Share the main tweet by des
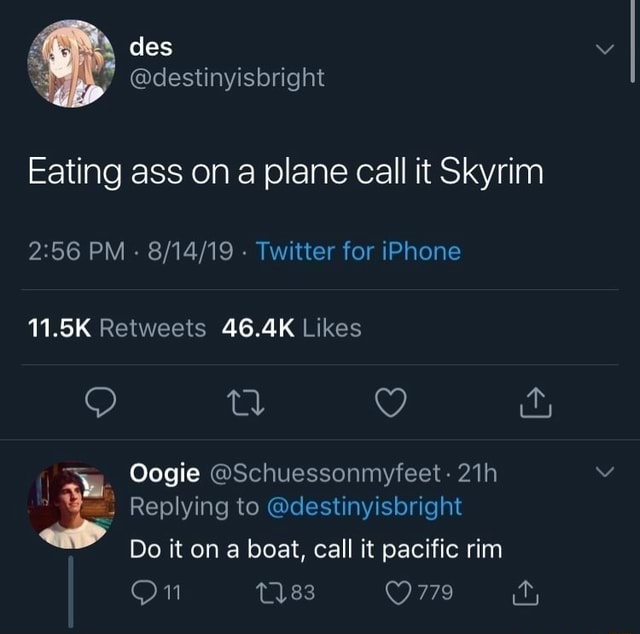This screenshot has width=640, height=634. click(x=536, y=403)
